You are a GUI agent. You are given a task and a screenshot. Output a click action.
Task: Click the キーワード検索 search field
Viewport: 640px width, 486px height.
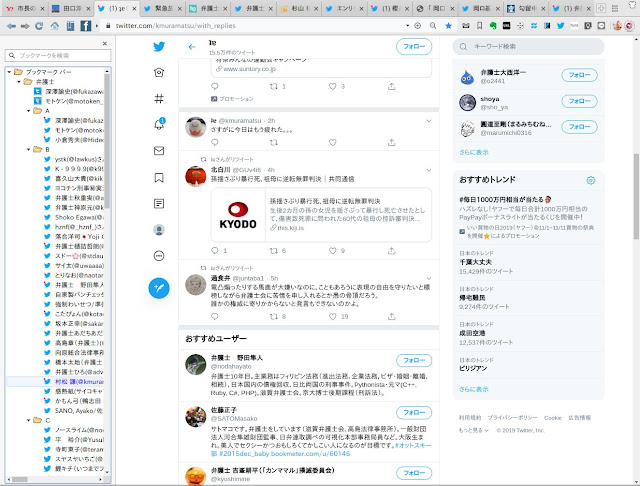coord(528,47)
